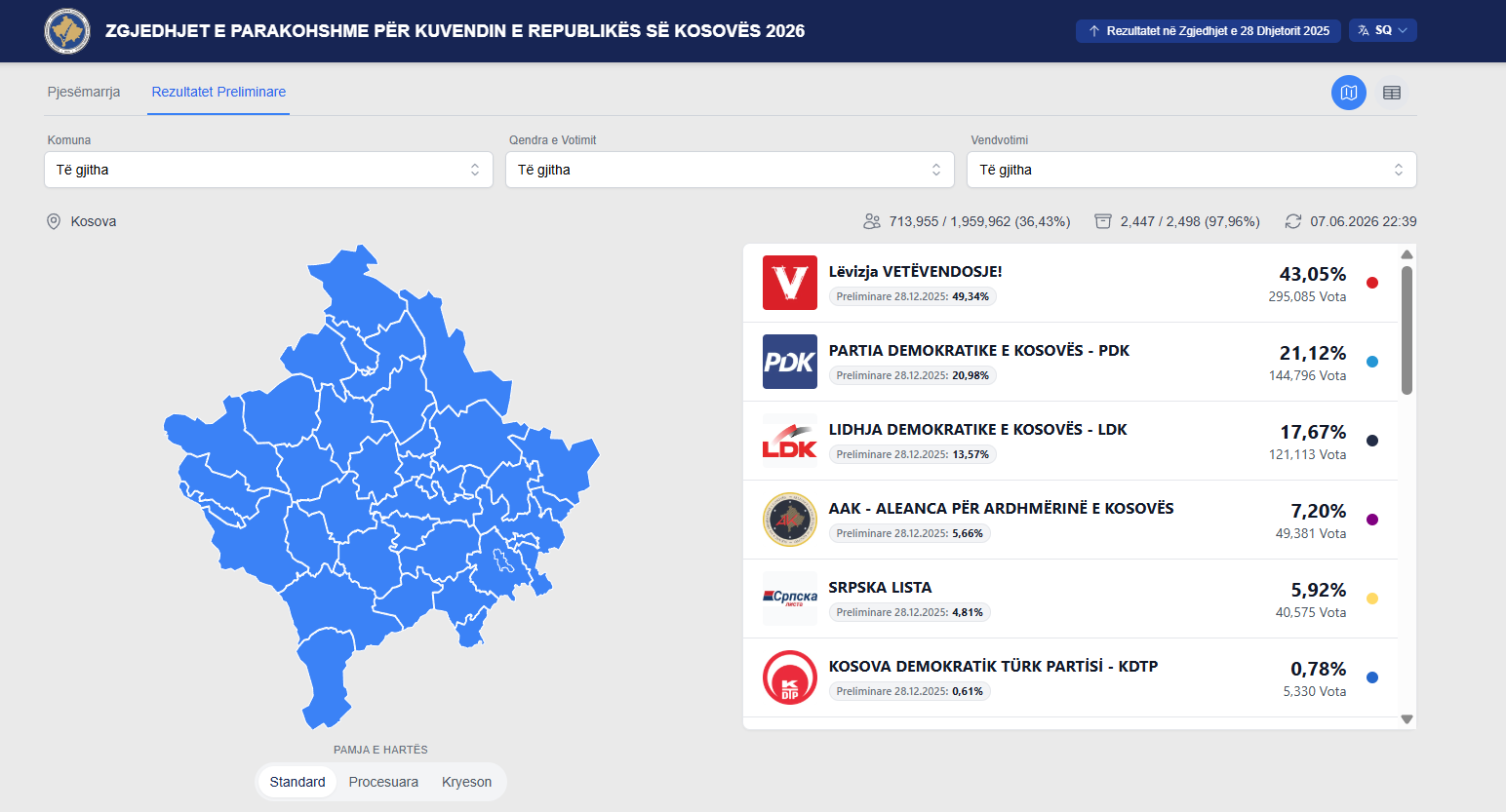Click Vetëvendosje red color dot
Screen dimensions: 1506x812
pyautogui.click(x=1372, y=283)
